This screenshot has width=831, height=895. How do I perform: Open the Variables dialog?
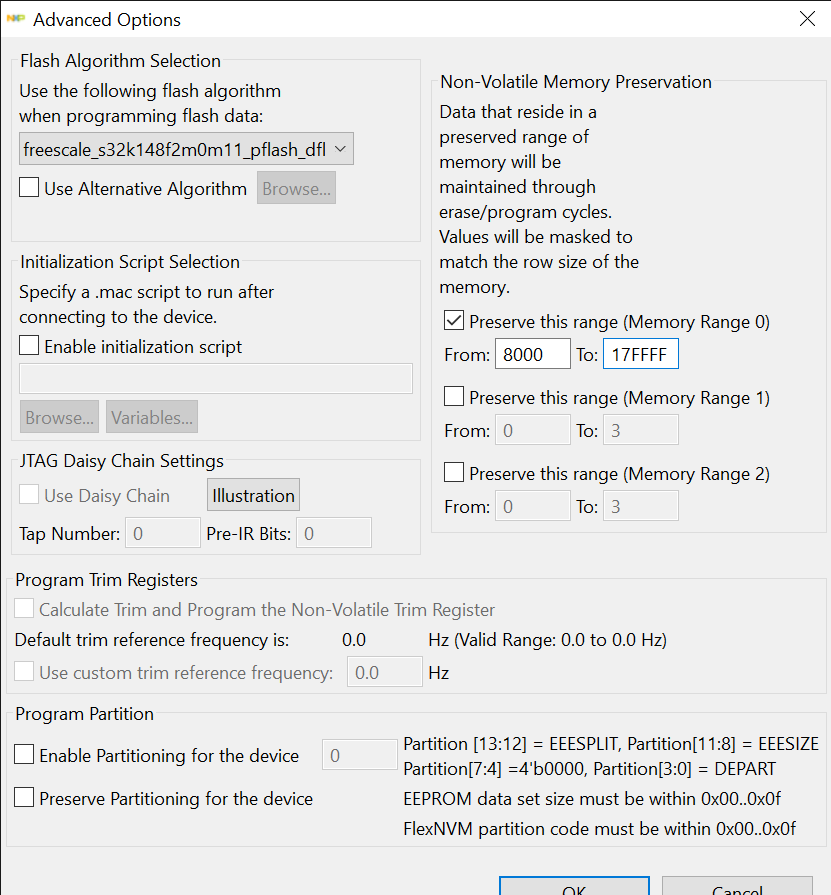pyautogui.click(x=151, y=417)
